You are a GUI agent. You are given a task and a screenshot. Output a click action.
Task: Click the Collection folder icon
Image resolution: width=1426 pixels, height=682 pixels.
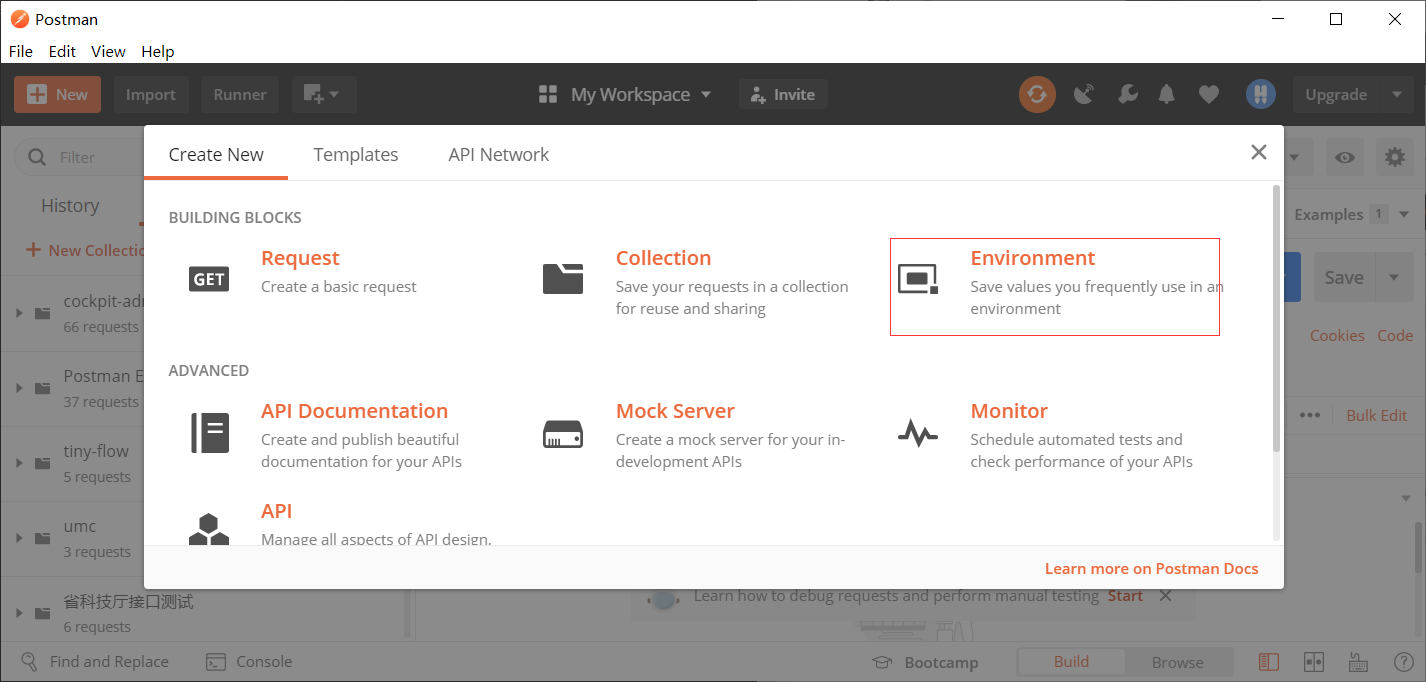click(563, 279)
